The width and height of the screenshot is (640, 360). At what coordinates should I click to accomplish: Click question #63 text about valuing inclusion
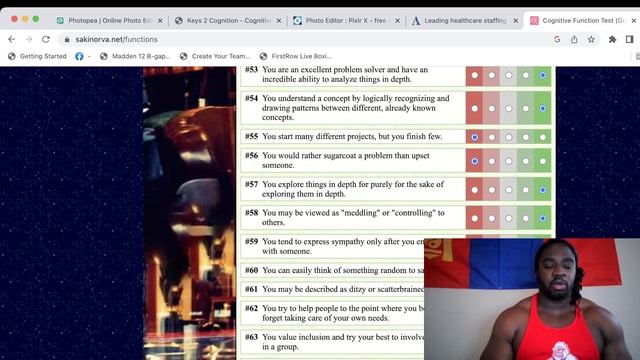[343, 342]
